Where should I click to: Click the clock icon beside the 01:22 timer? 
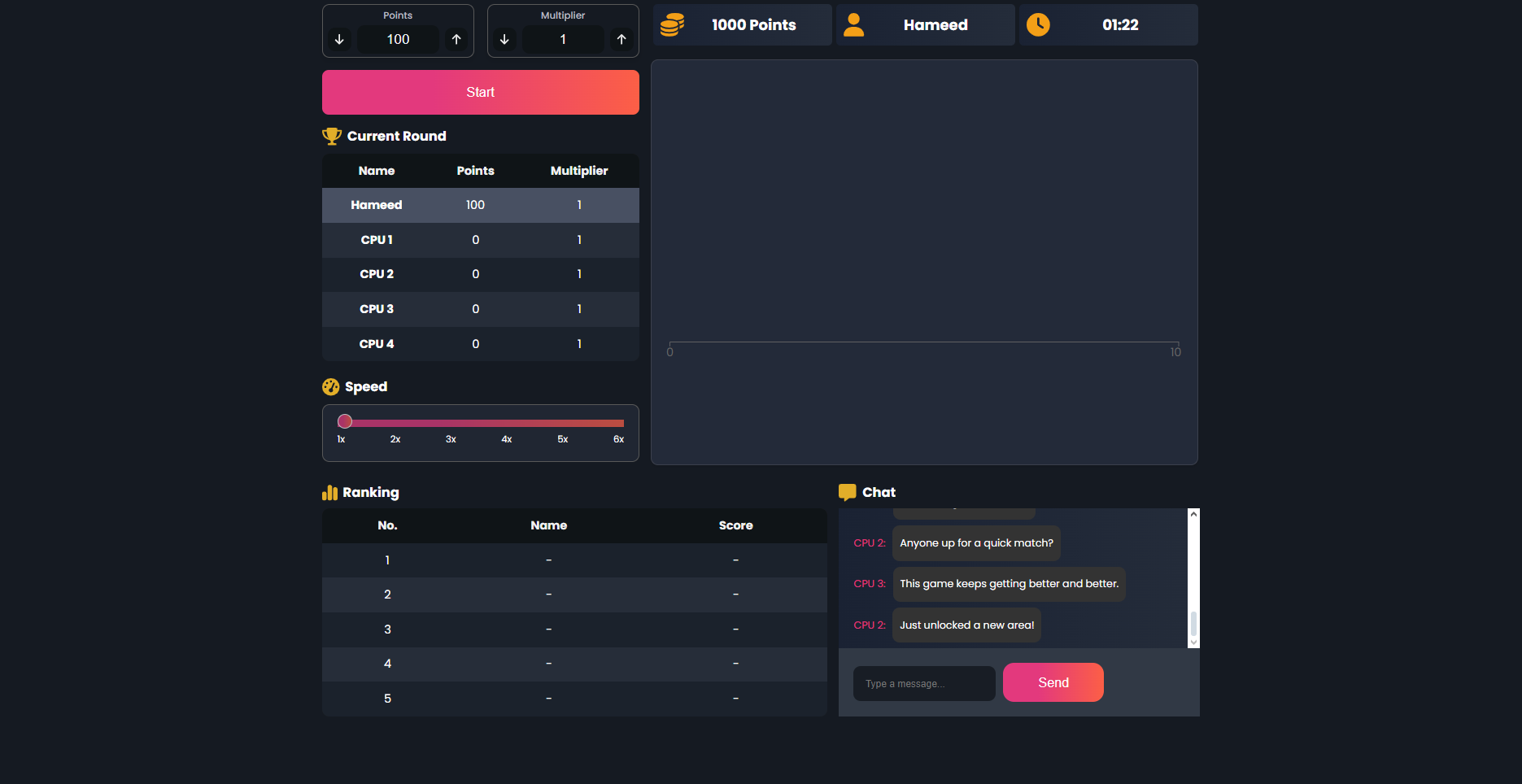coord(1038,24)
